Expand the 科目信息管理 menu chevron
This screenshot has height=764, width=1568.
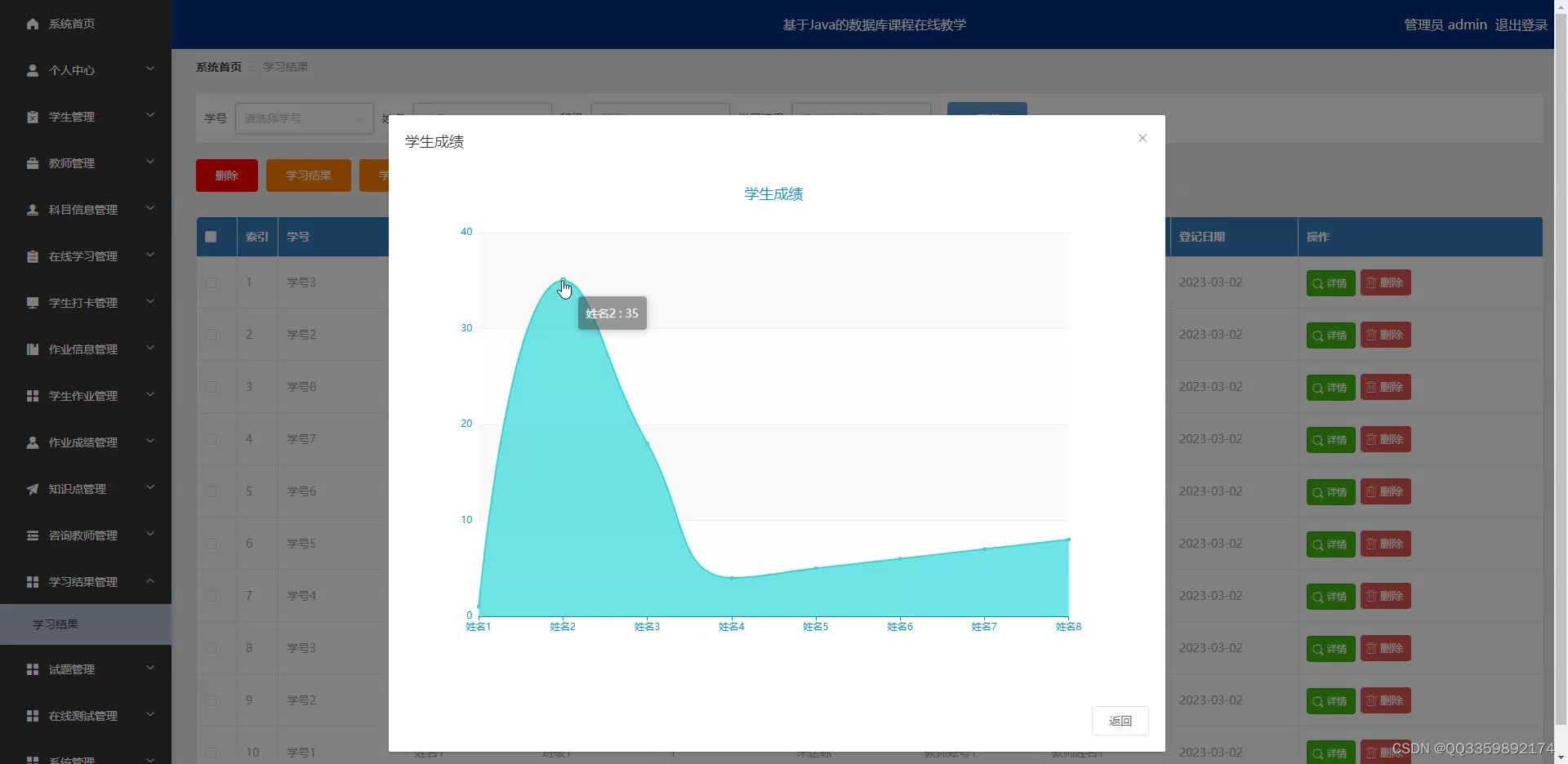click(150, 209)
